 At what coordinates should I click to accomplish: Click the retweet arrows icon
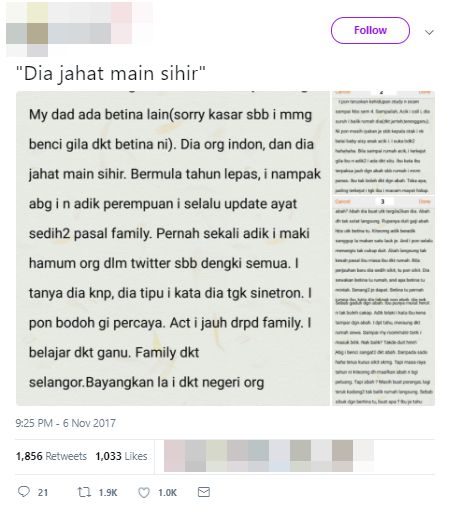84,492
